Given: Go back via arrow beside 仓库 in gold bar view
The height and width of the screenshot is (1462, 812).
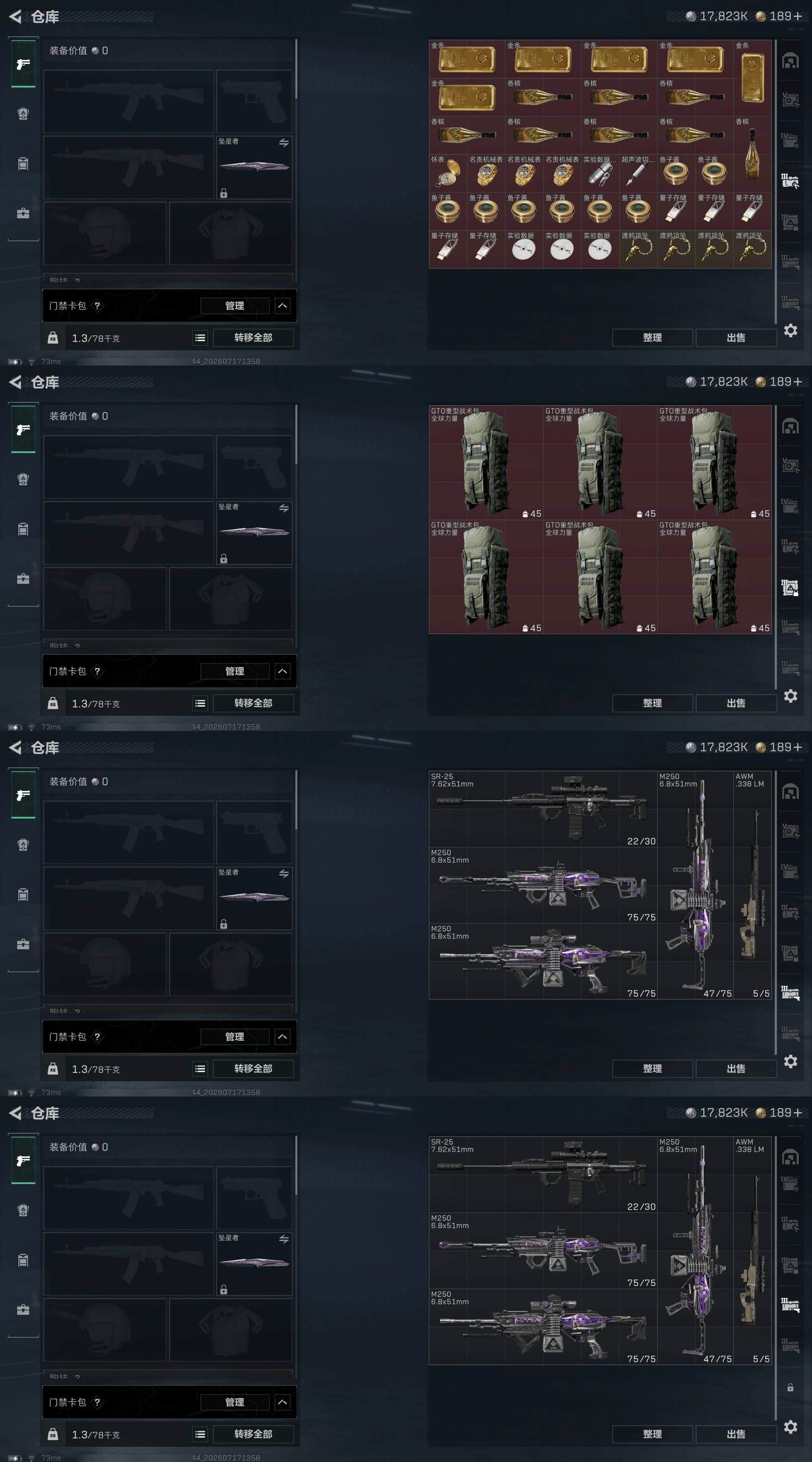Looking at the screenshot, I should pyautogui.click(x=15, y=16).
